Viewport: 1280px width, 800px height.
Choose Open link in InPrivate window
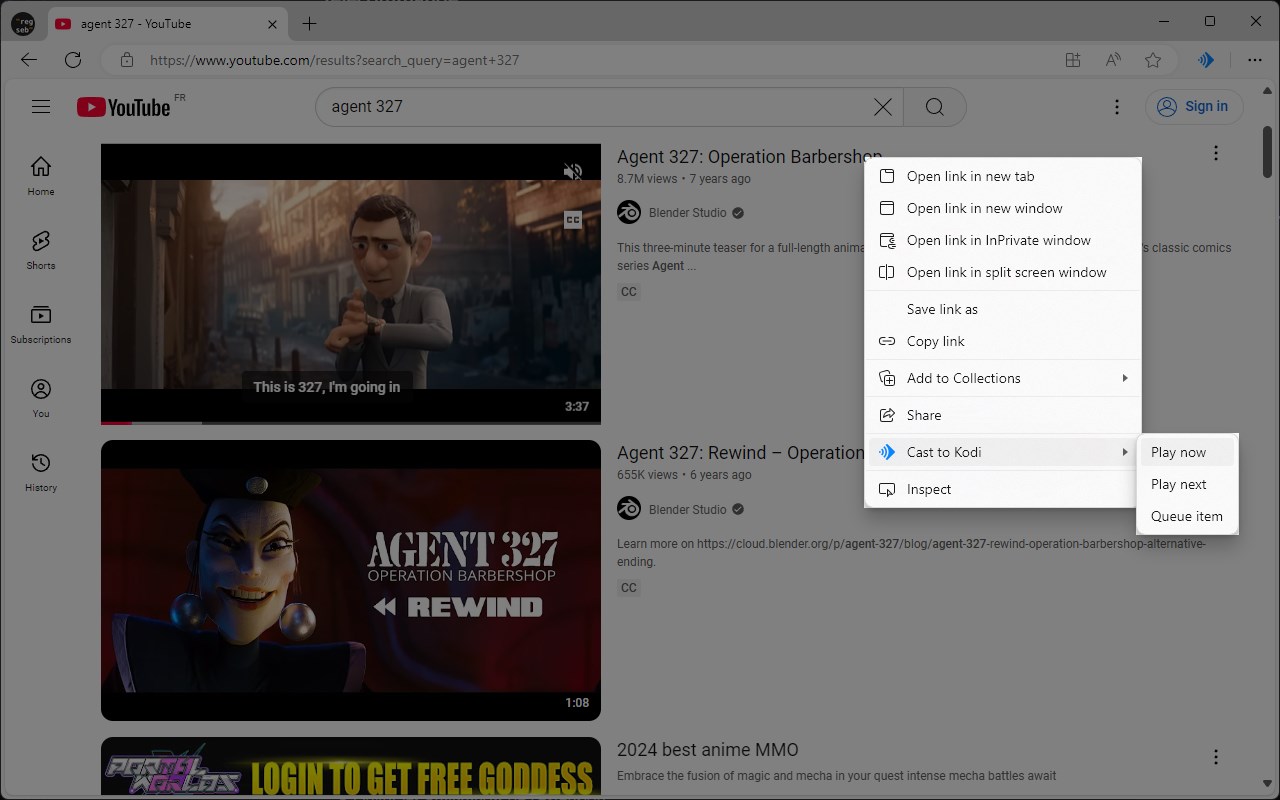pyautogui.click(x=1003, y=240)
